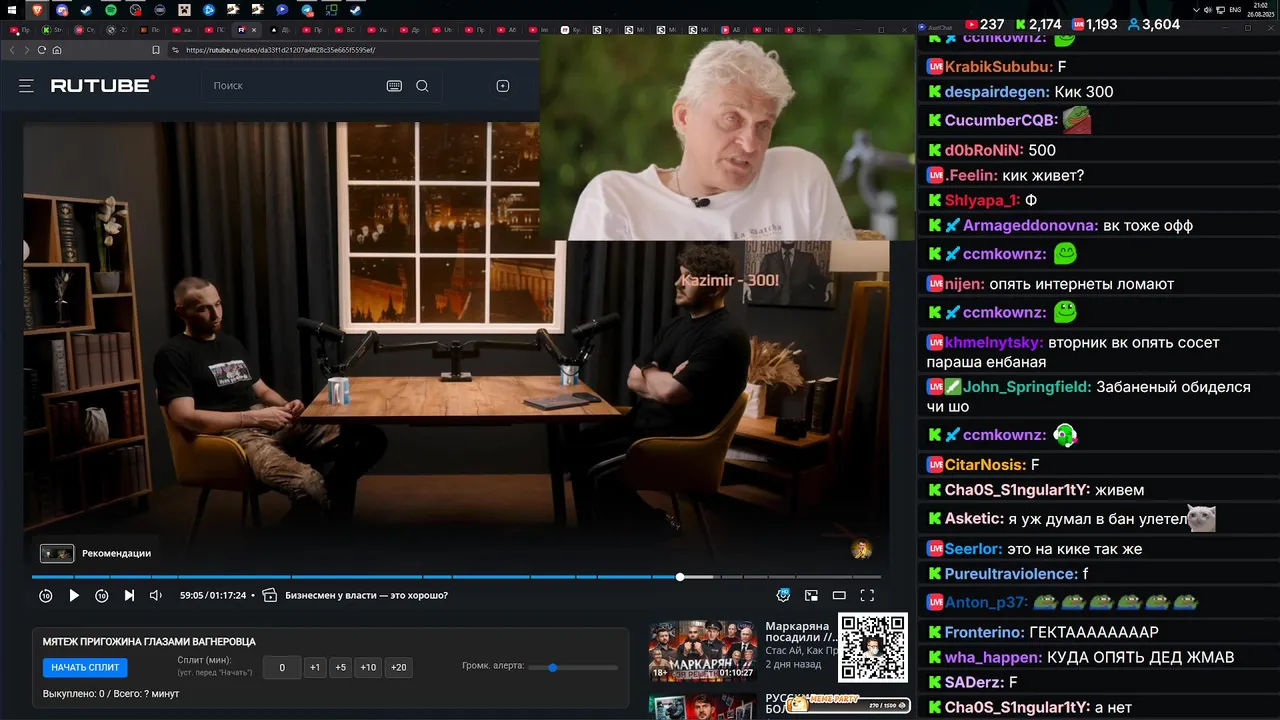Open the chapter title Бизнесмен у власти
Viewport: 1280px width, 720px height.
[x=366, y=595]
